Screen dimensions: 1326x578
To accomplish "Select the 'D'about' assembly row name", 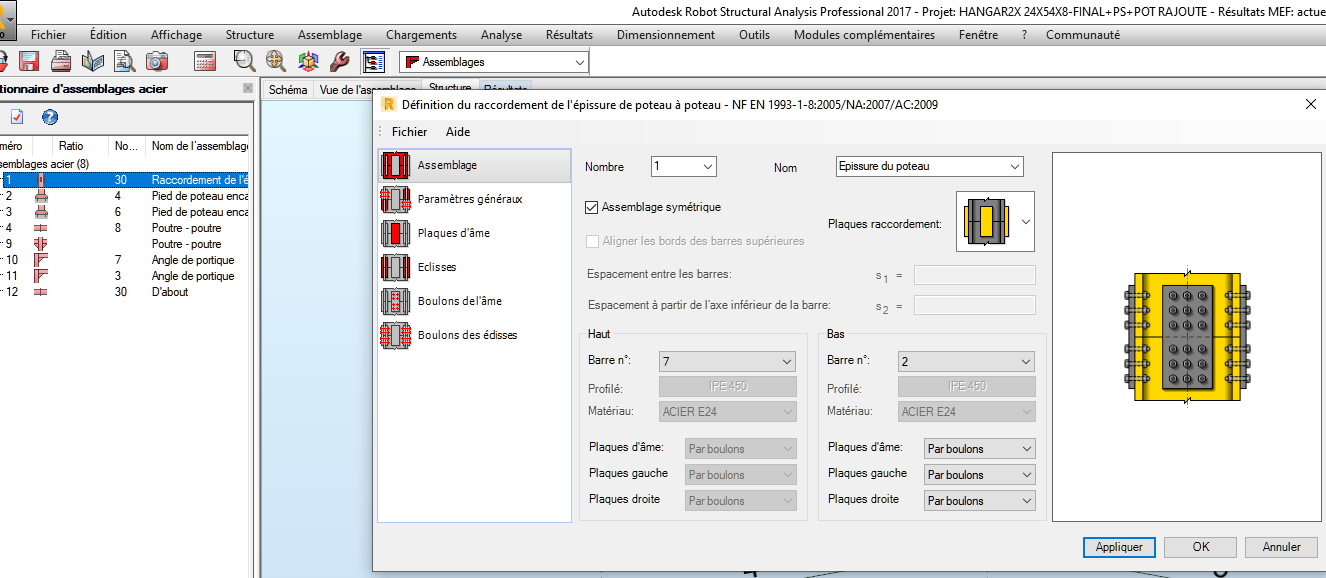I will pyautogui.click(x=170, y=292).
